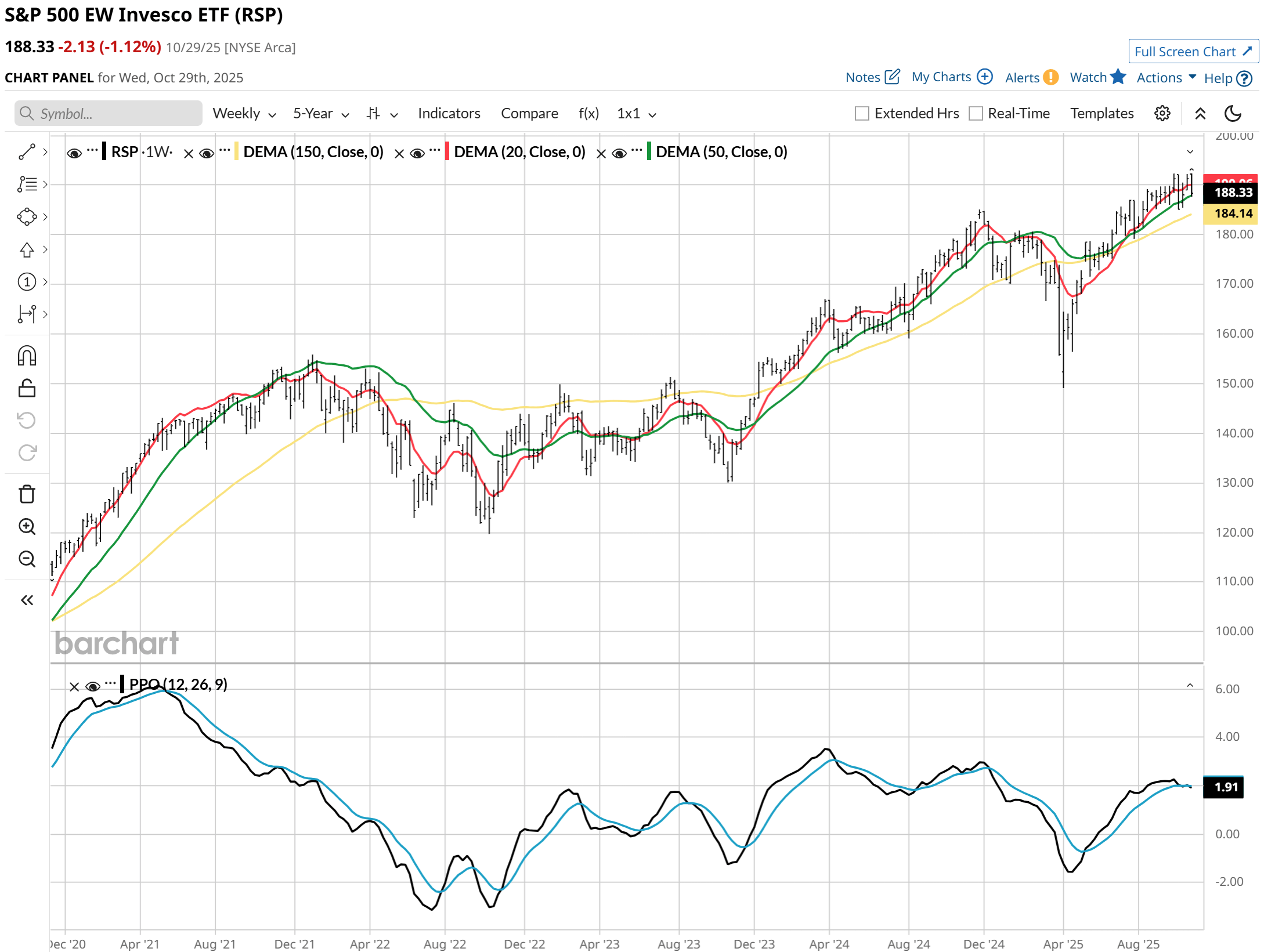Hide the DEMA (150, Close, 0) overlay
The image size is (1264, 952).
pos(207,153)
